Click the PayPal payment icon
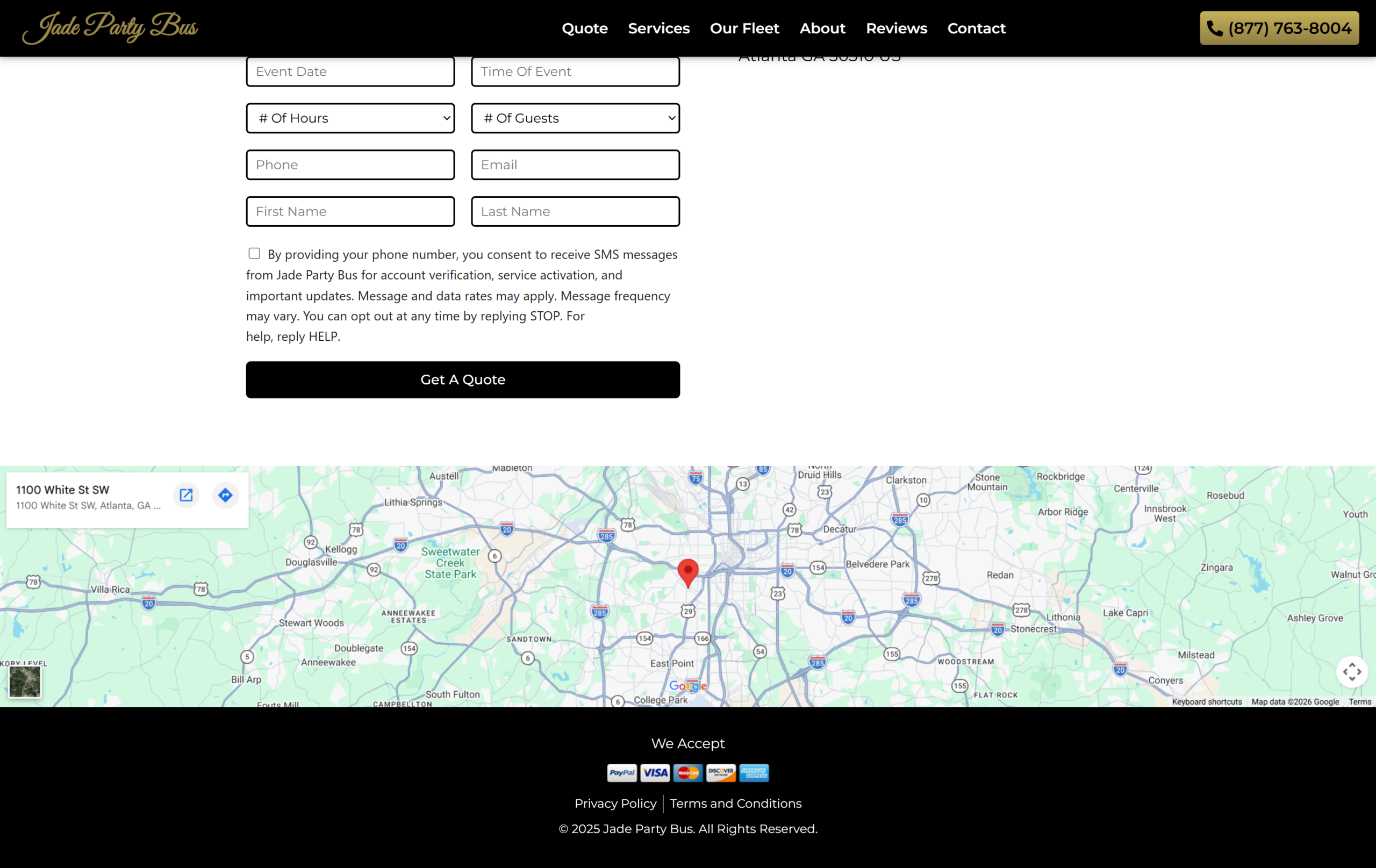This screenshot has width=1376, height=868. point(622,772)
